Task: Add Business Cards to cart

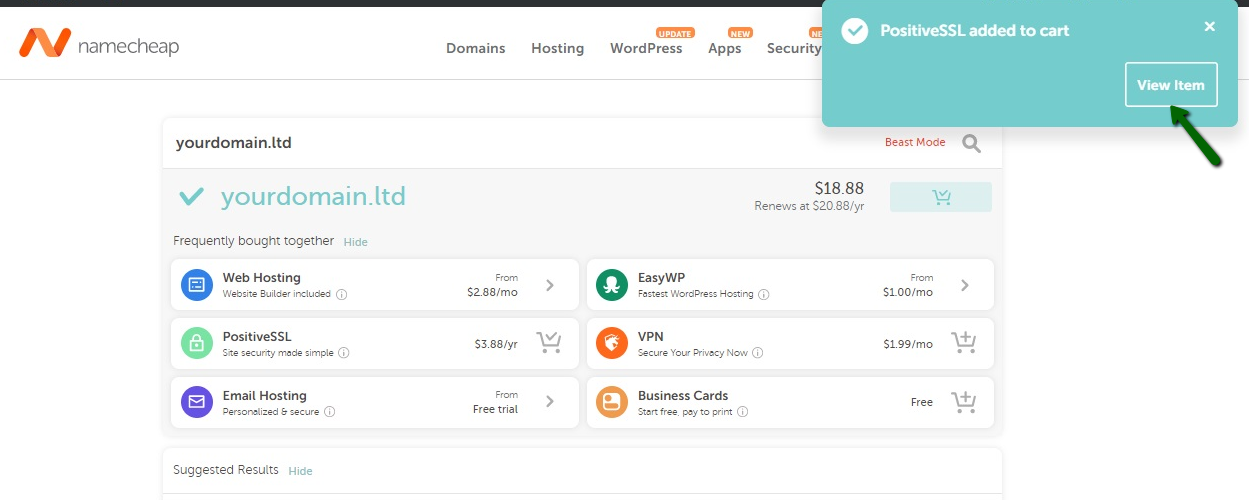Action: coord(963,402)
